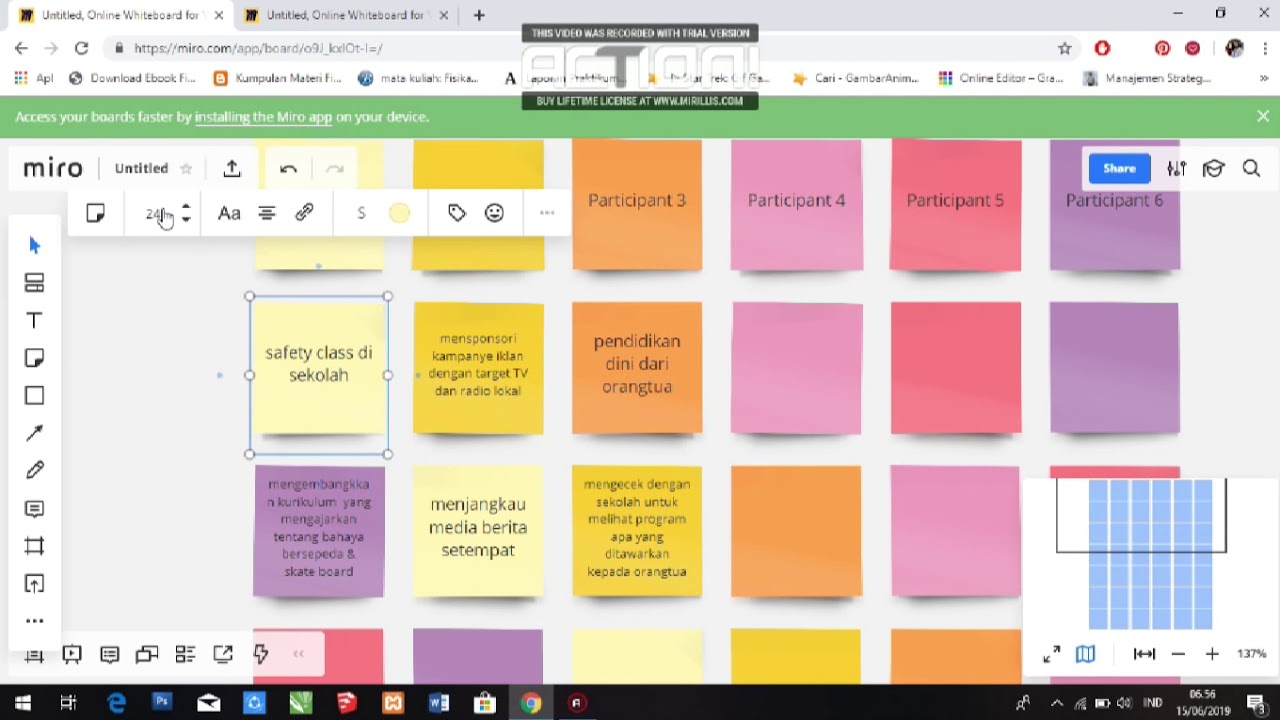Open yellow sticky color picker
The width and height of the screenshot is (1280, 720).
click(399, 213)
